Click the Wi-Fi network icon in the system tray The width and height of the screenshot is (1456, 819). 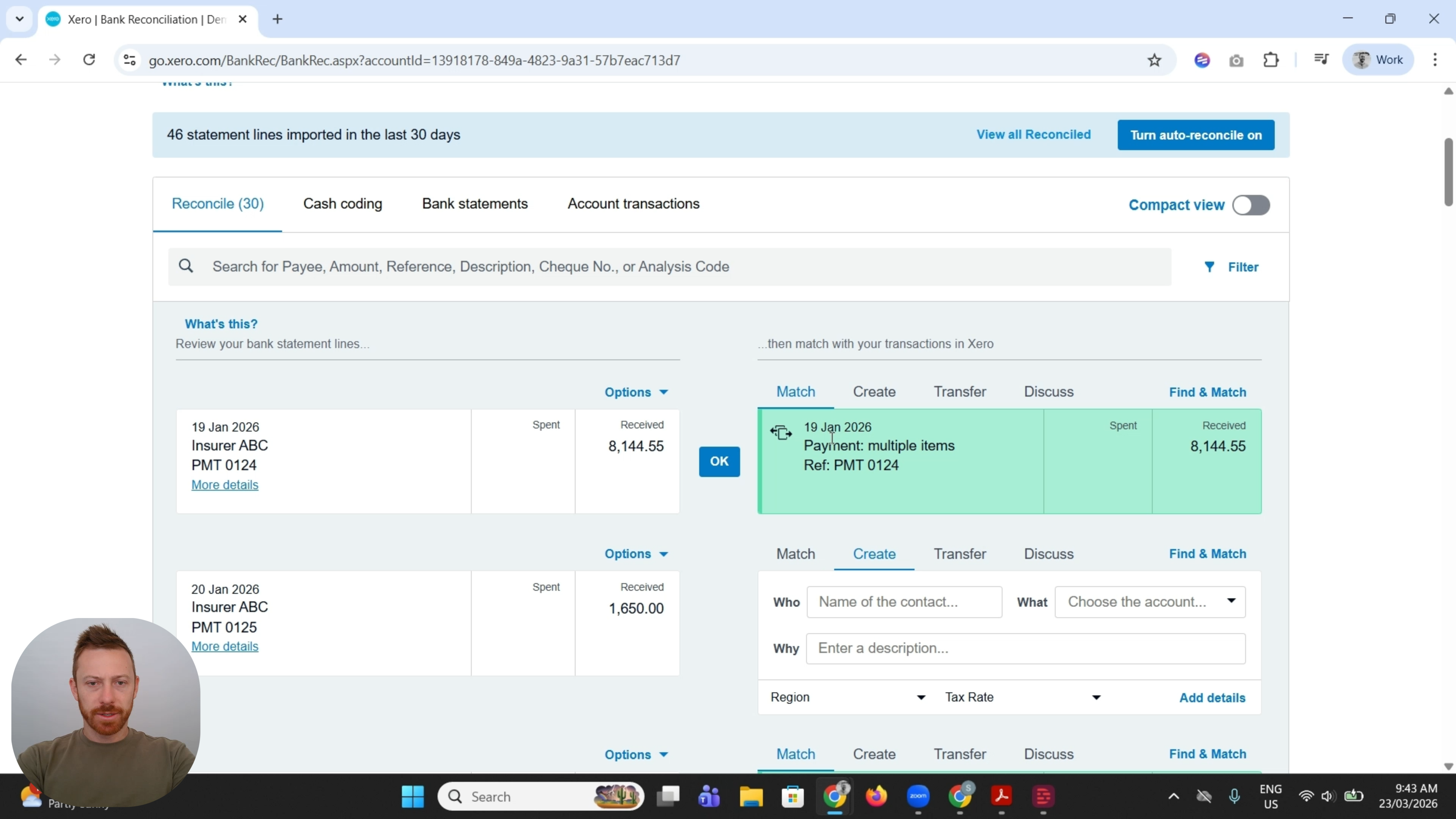[x=1305, y=796]
